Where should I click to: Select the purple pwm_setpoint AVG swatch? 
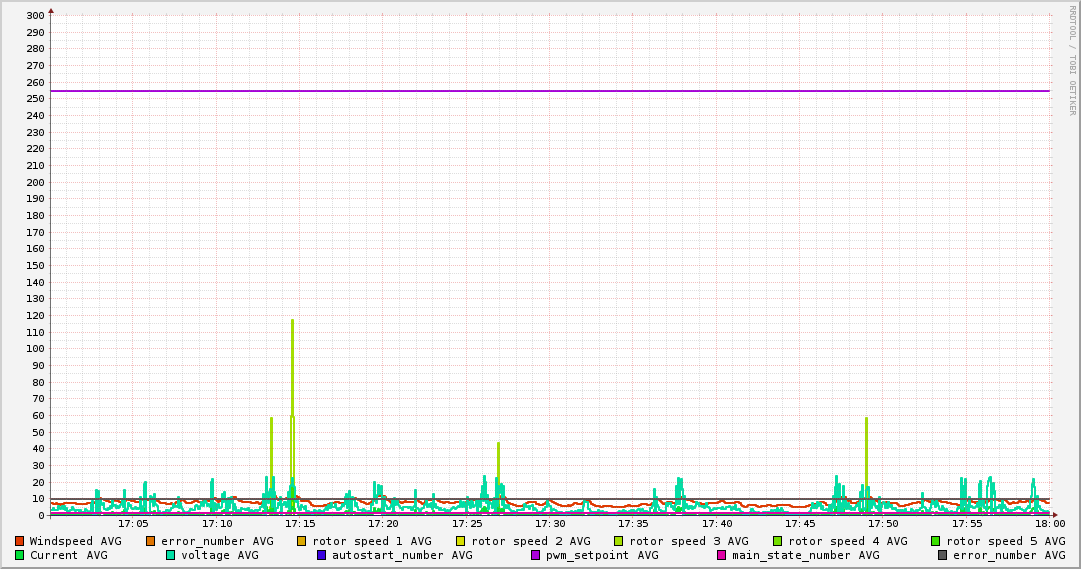click(x=536, y=555)
